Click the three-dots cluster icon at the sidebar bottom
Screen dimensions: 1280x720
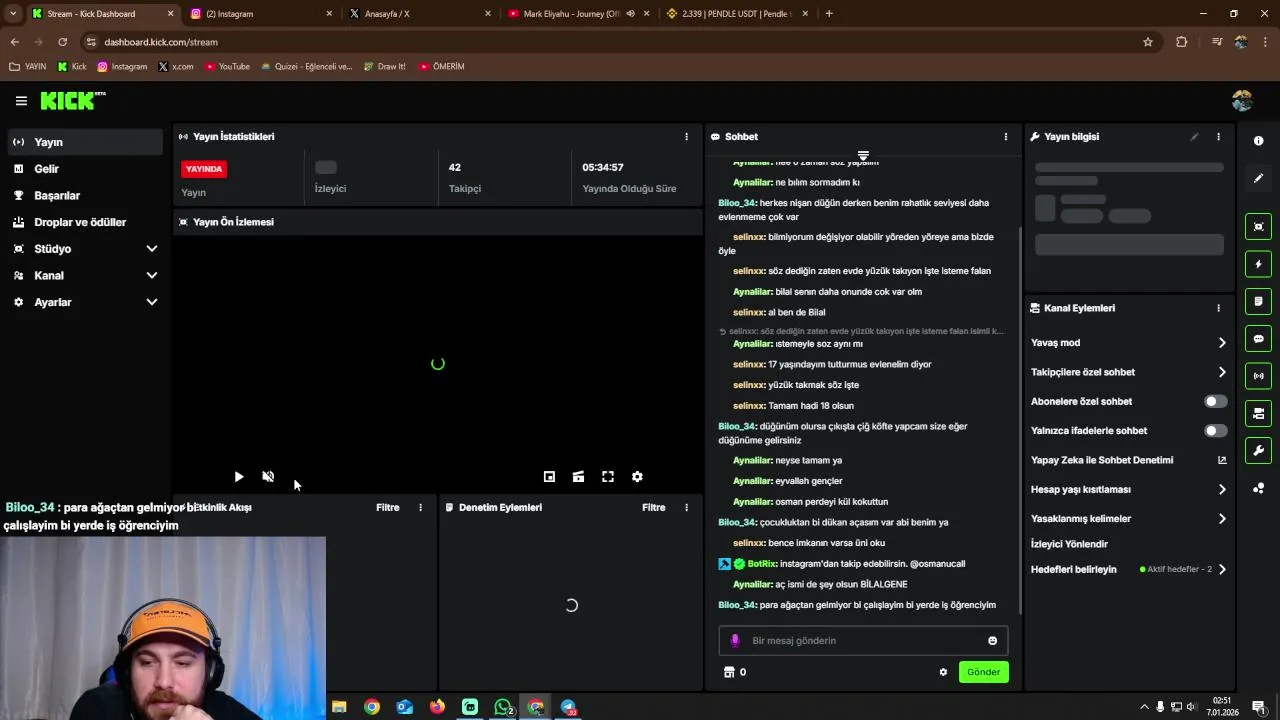point(1258,488)
